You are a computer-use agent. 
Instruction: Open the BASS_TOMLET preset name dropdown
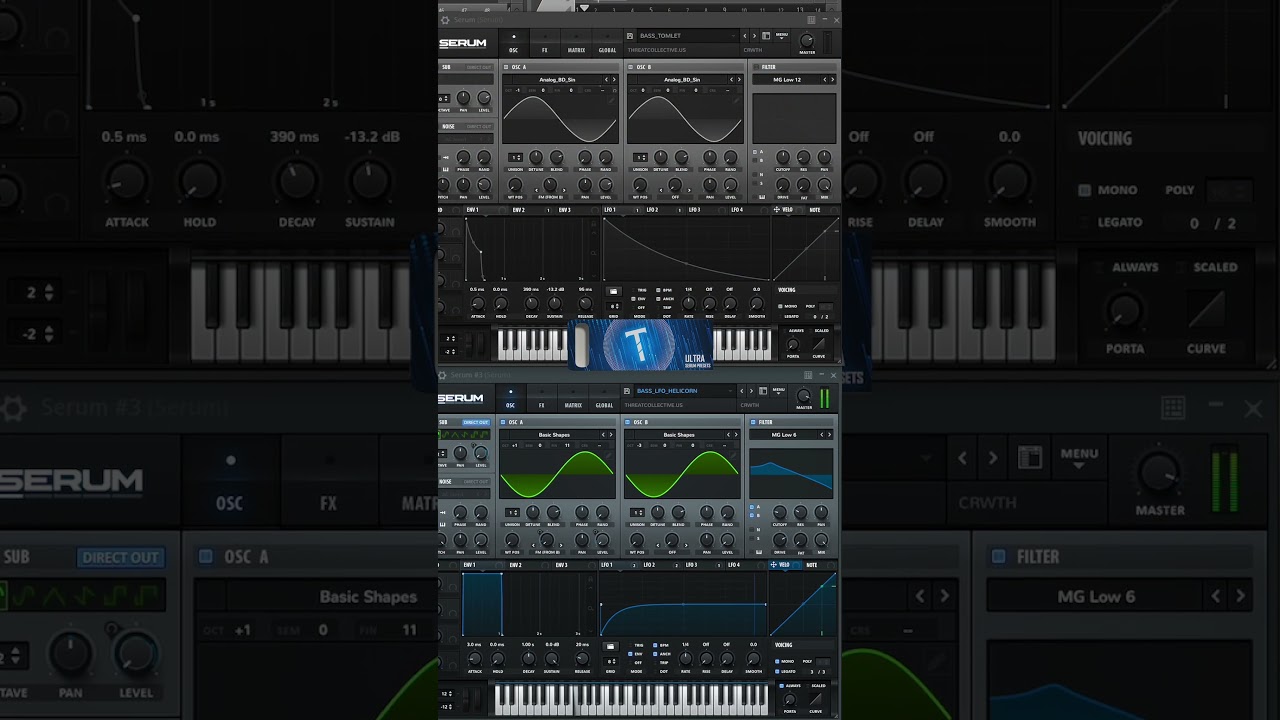[x=688, y=36]
